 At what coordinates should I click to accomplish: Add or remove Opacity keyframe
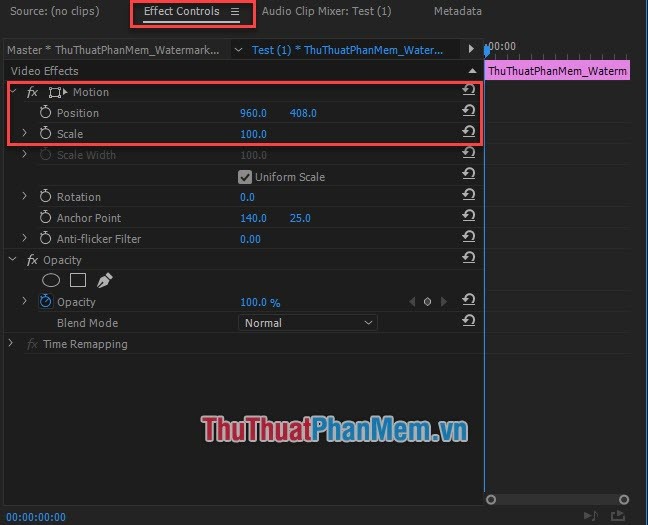tap(427, 302)
